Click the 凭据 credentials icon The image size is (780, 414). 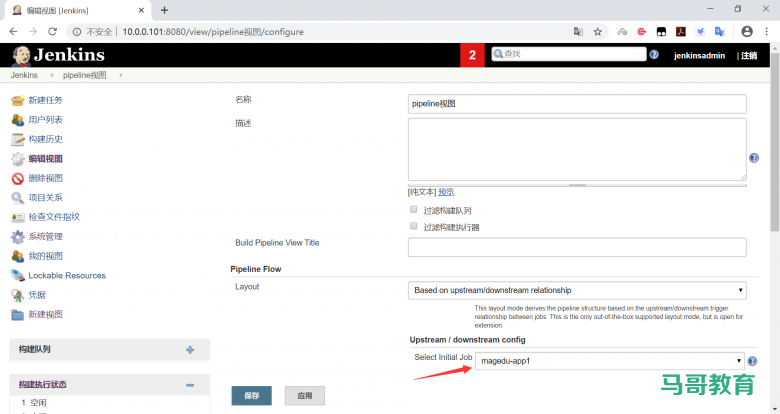point(17,295)
